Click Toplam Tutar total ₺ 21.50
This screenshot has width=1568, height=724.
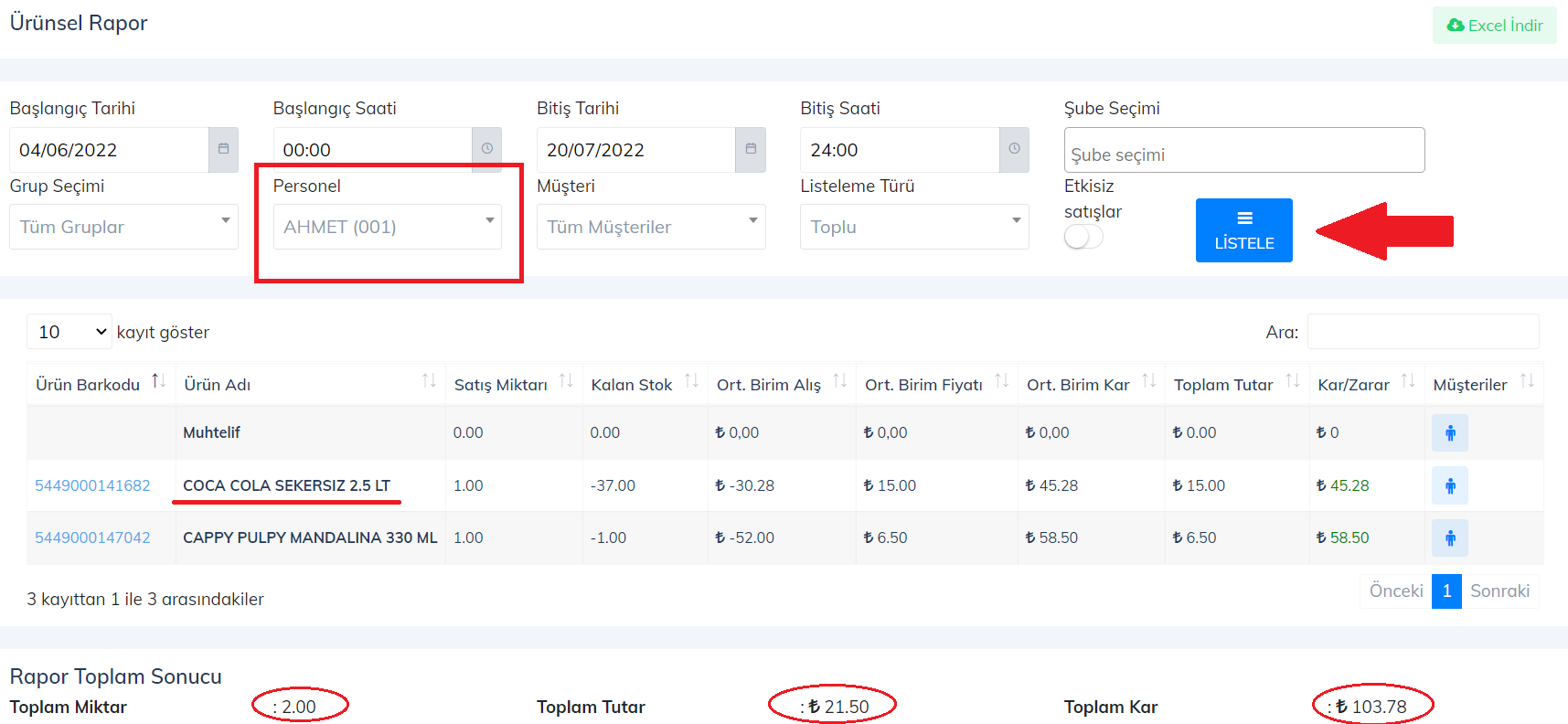[838, 707]
